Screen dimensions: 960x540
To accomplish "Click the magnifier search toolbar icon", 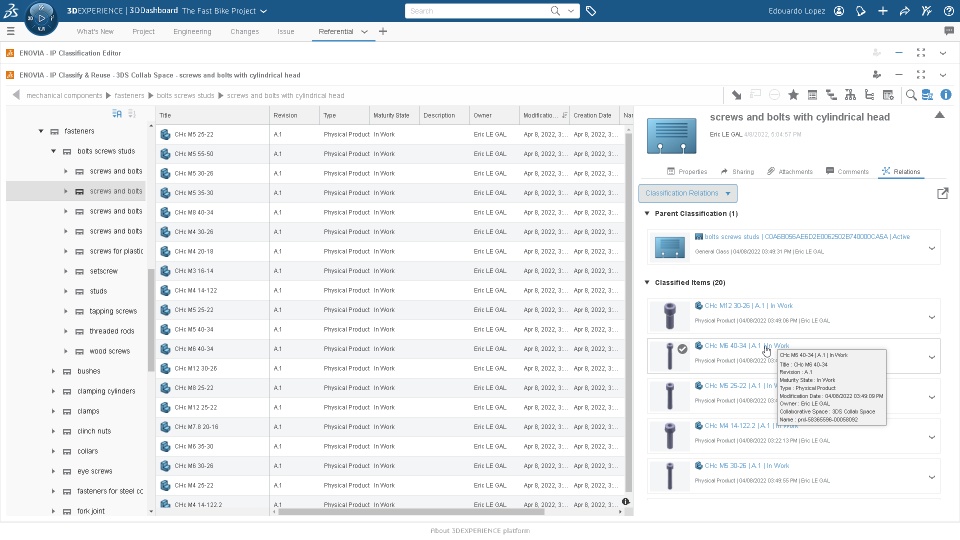I will 911,95.
